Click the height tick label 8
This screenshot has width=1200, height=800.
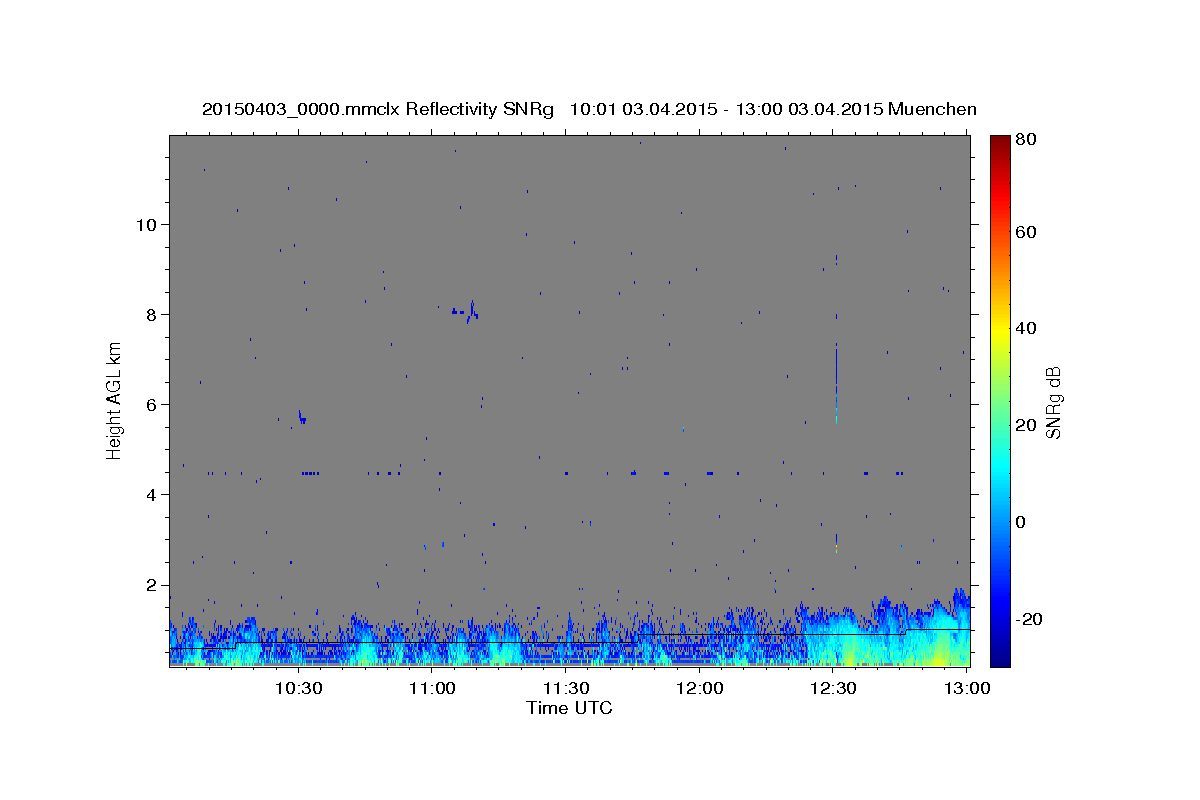coord(150,314)
